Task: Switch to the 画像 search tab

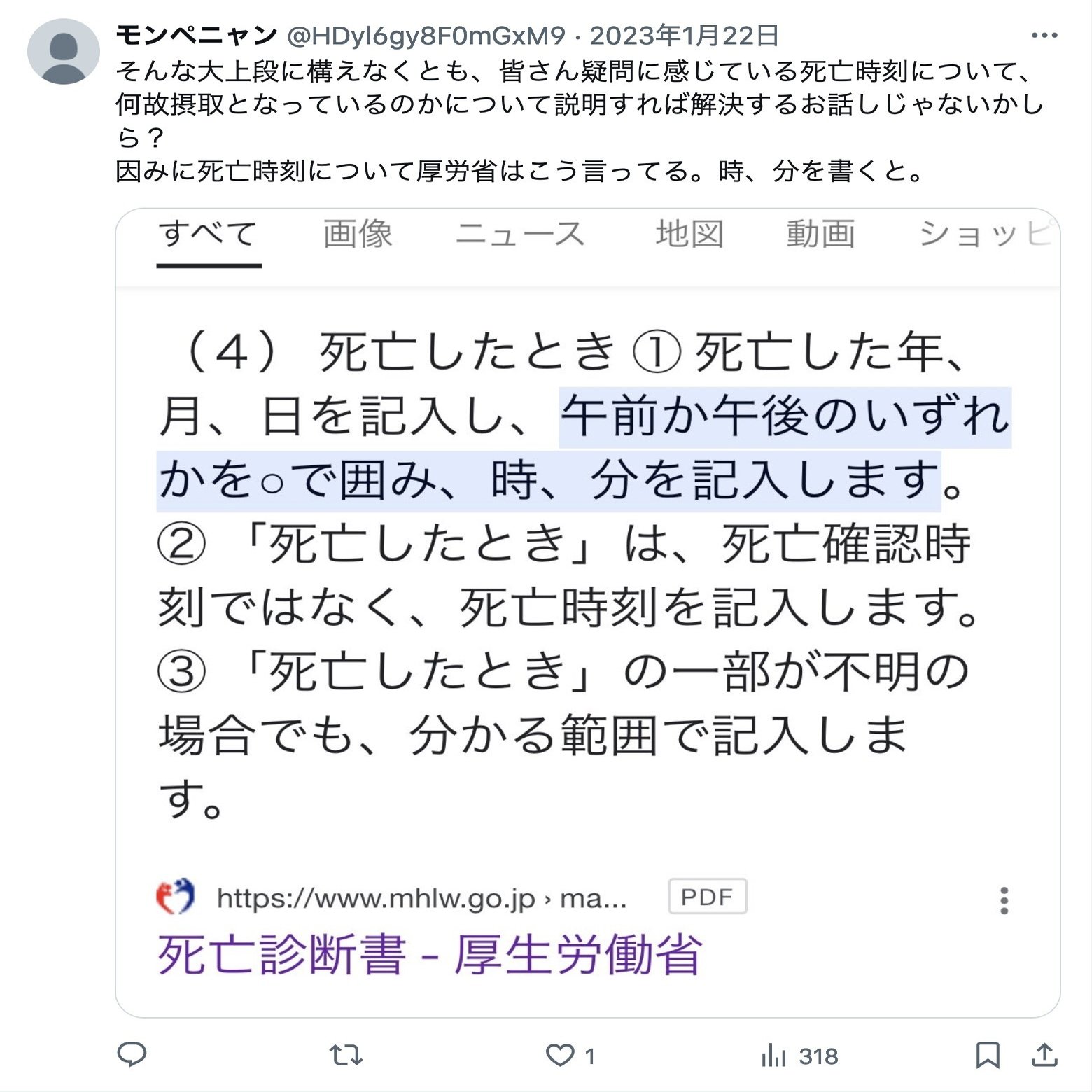Action: (358, 234)
